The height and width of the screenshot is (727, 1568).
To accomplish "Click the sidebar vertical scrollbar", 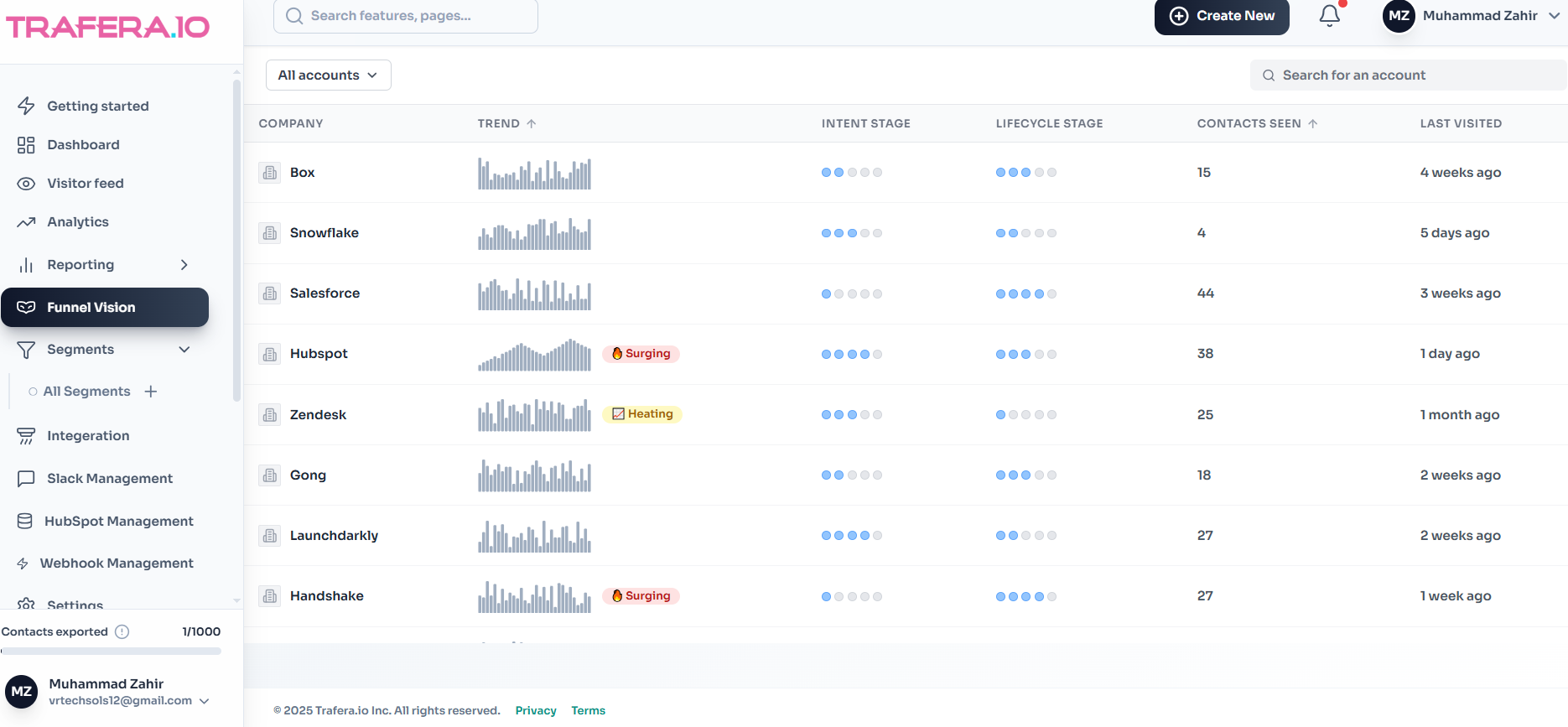I will coord(236,239).
